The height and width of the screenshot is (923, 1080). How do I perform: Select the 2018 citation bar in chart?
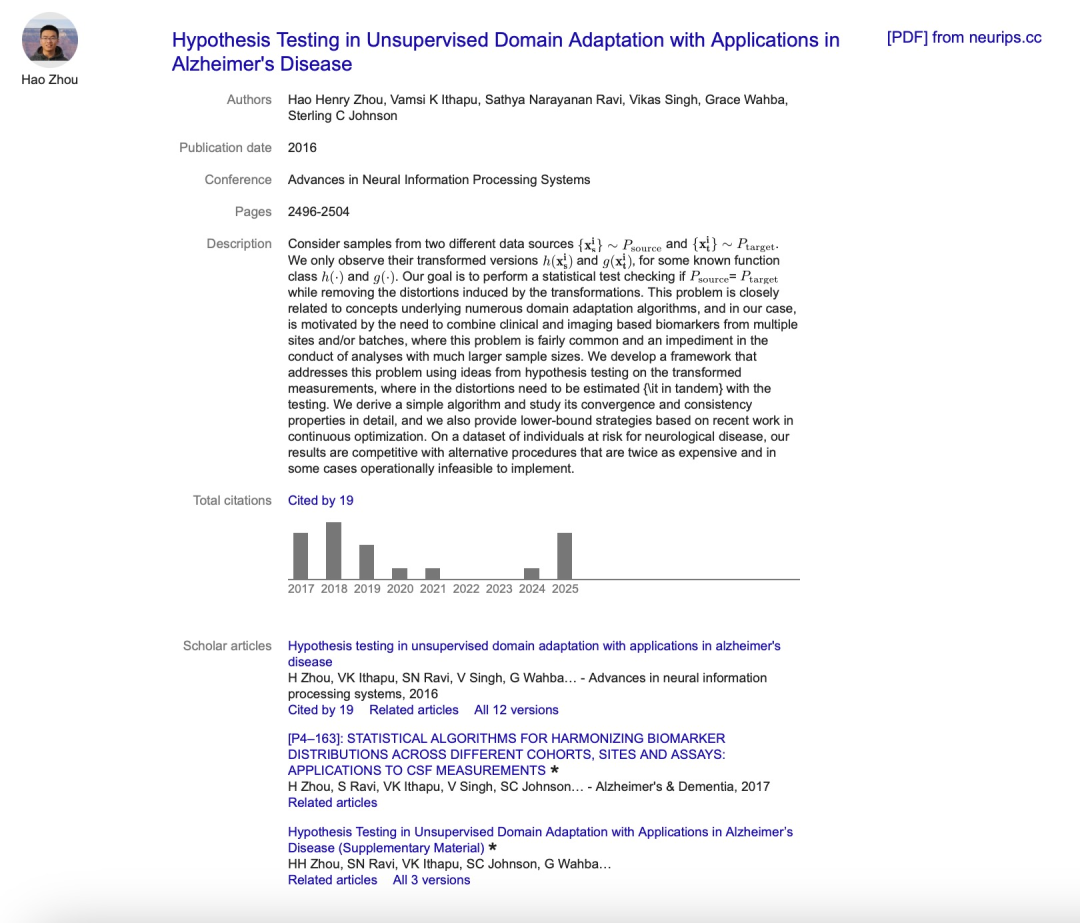pos(333,551)
